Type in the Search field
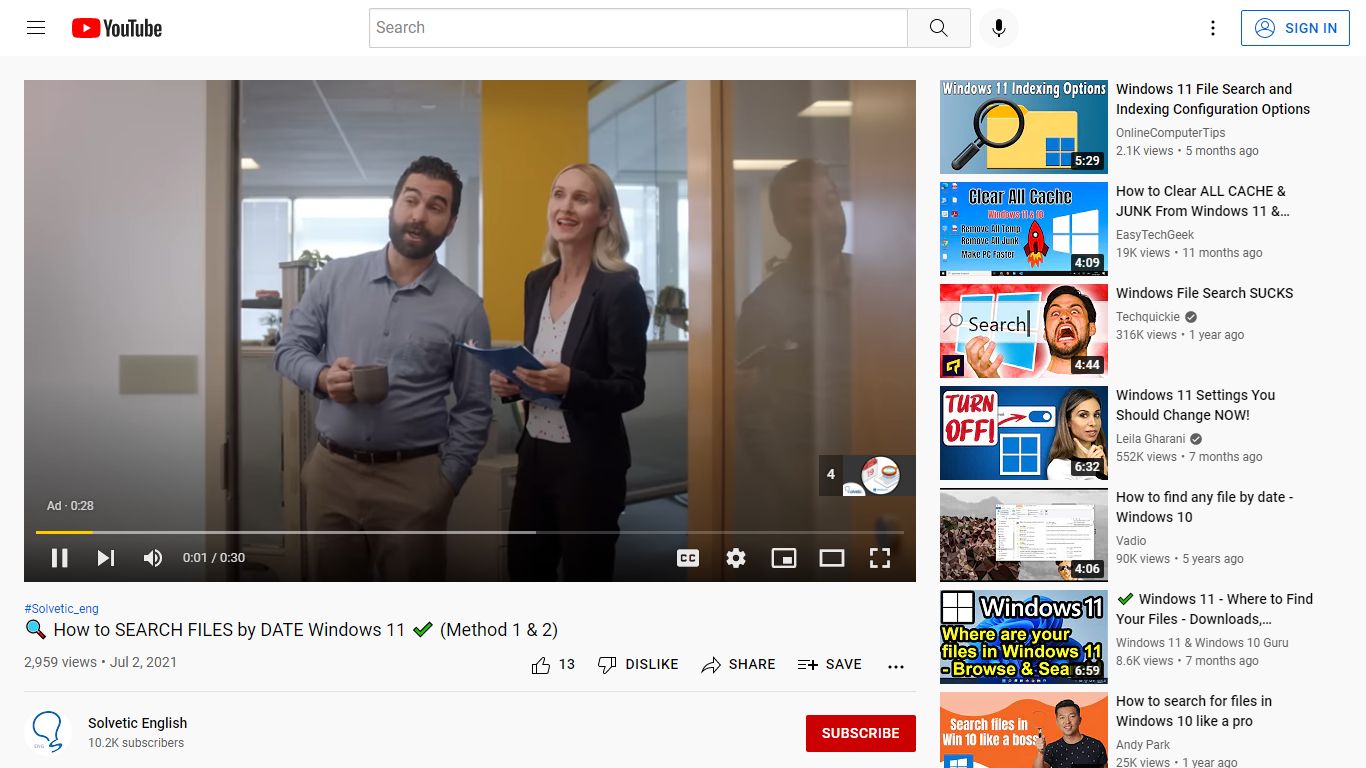Screen dimensions: 1366x768 [638, 28]
